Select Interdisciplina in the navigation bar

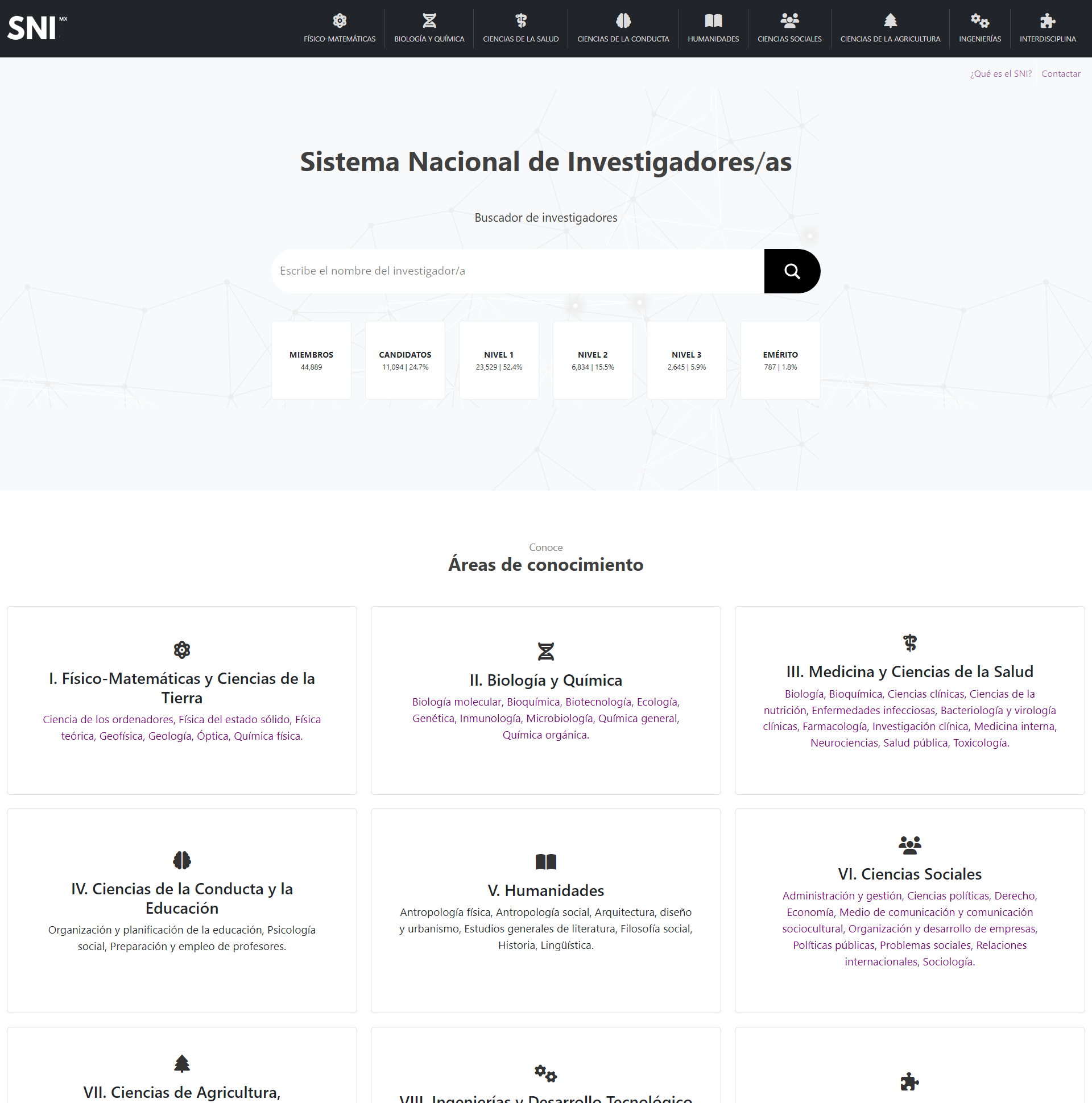1047,28
